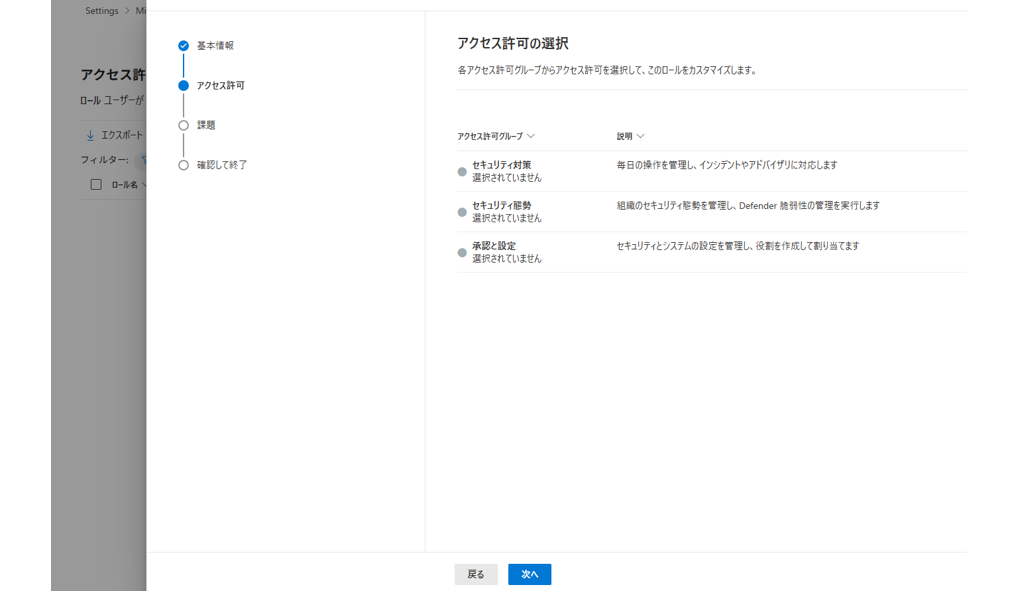The height and width of the screenshot is (591, 1024).
Task: Tick the checkbox next to ロール名
Action: (x=96, y=185)
